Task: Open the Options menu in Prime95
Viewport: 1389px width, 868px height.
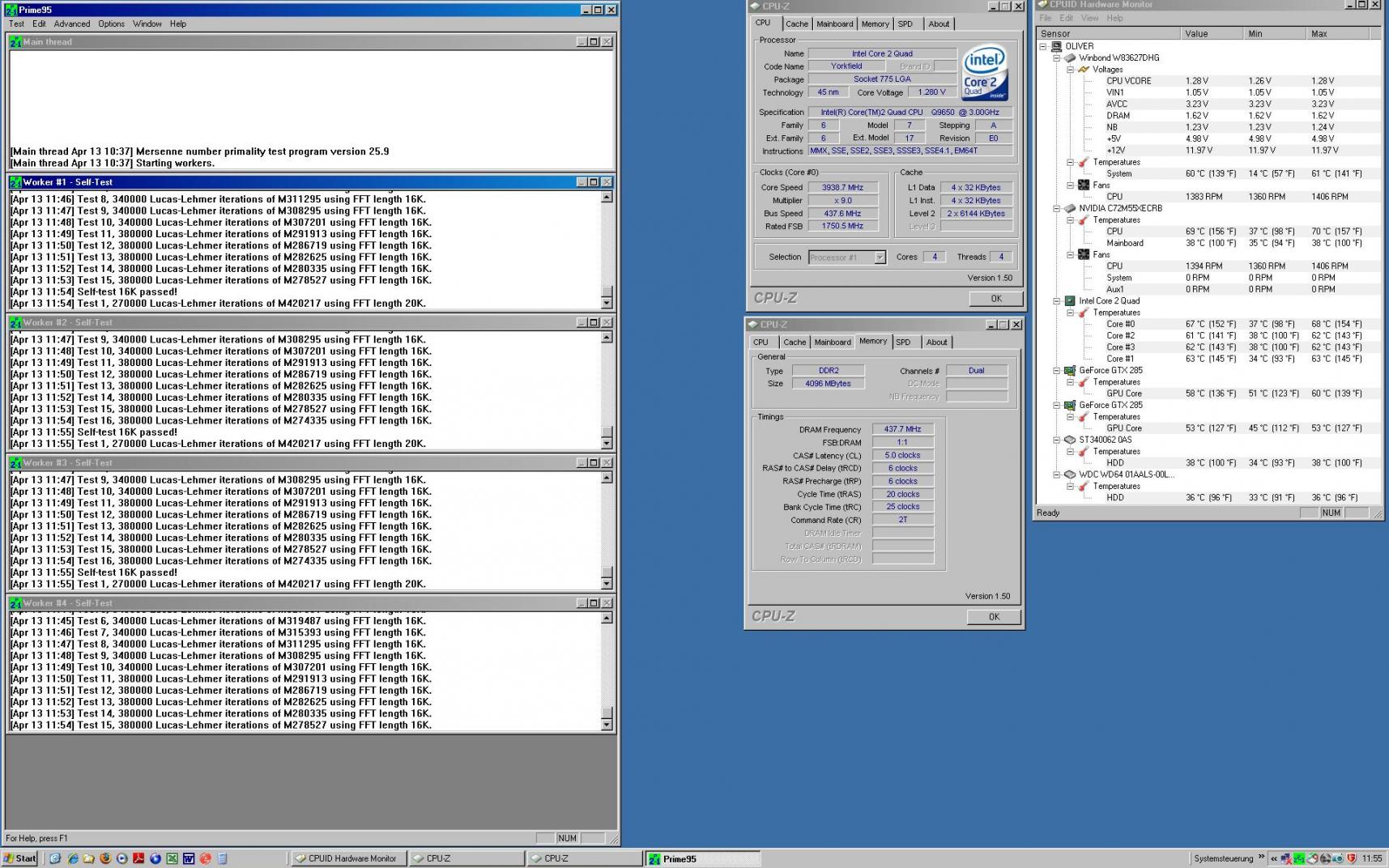Action: [112, 23]
